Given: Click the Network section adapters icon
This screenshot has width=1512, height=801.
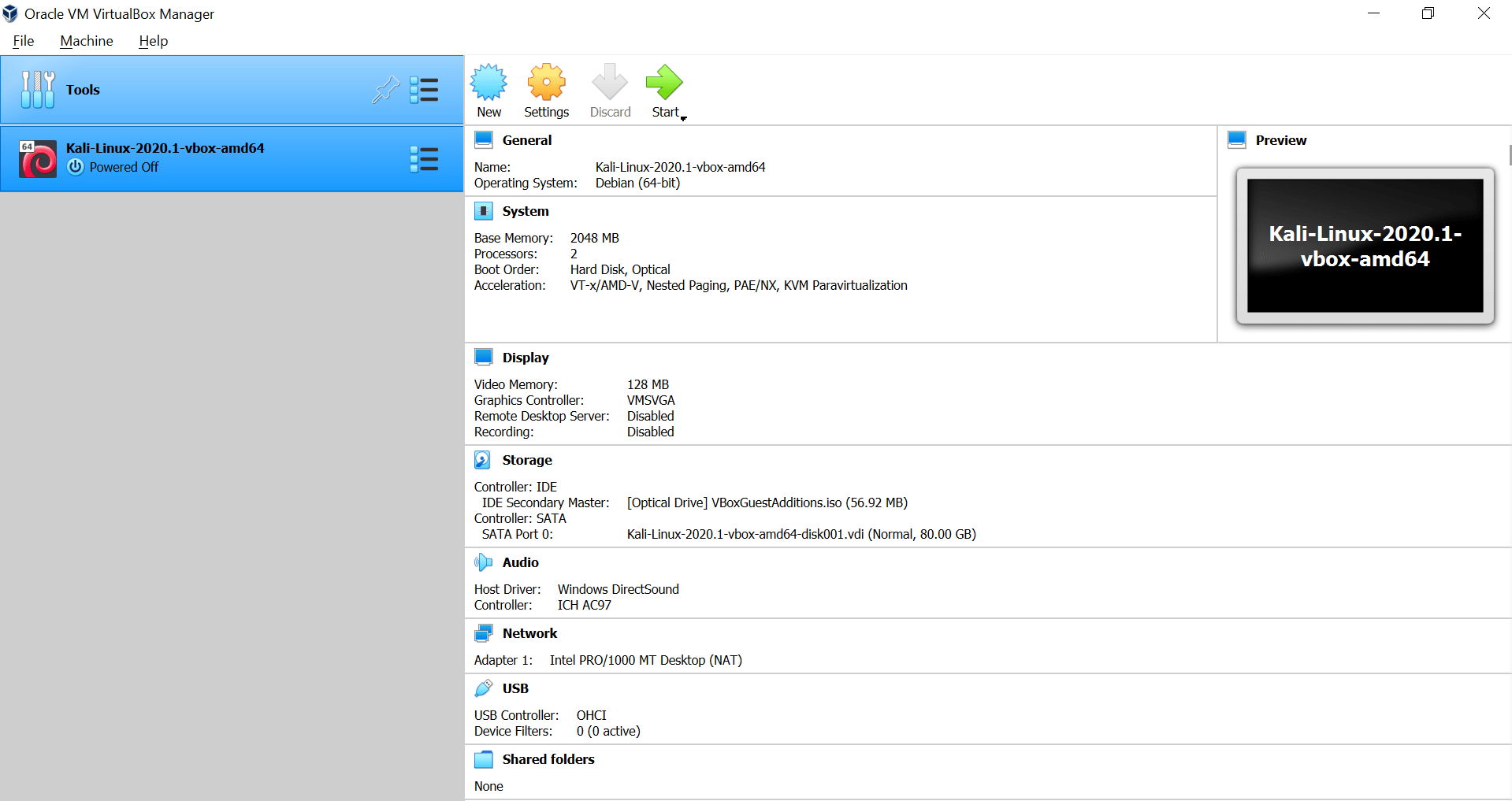Looking at the screenshot, I should tap(483, 633).
